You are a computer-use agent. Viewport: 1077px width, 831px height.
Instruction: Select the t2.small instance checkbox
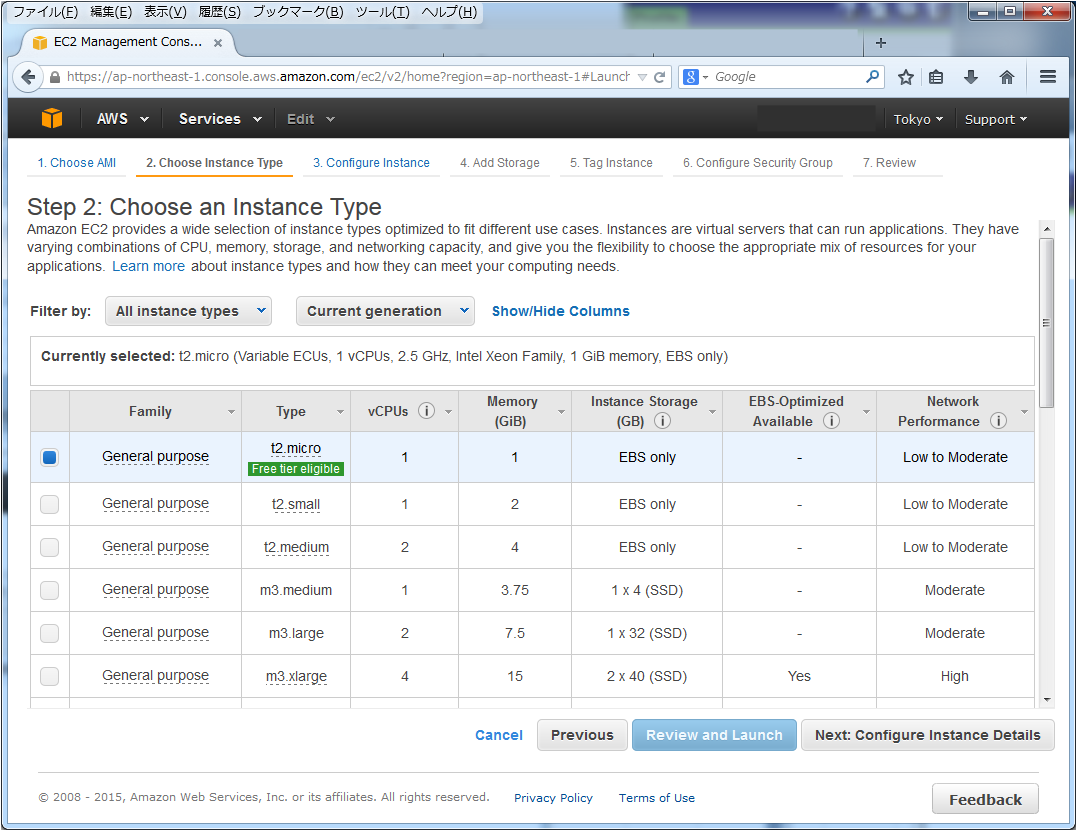click(49, 504)
